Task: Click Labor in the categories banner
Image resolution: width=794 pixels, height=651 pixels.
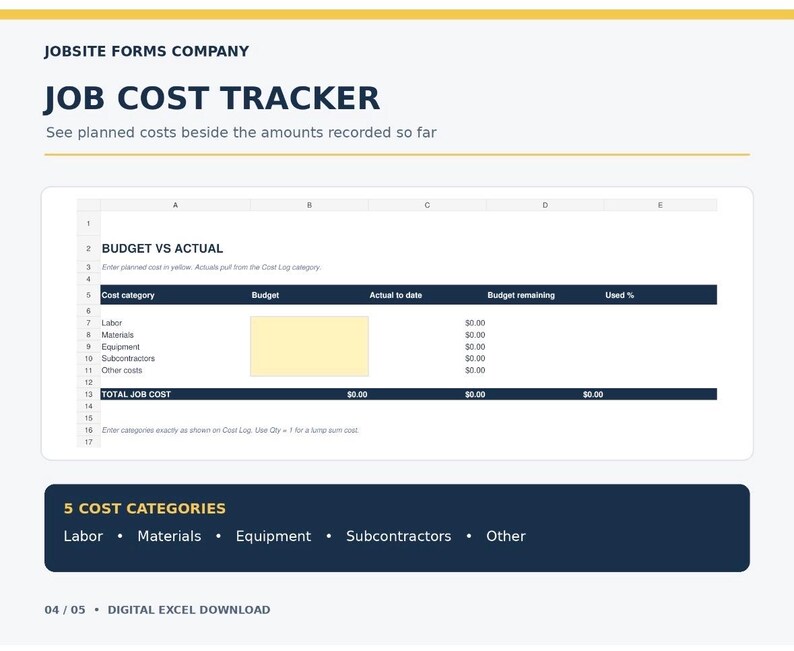Action: [x=83, y=536]
